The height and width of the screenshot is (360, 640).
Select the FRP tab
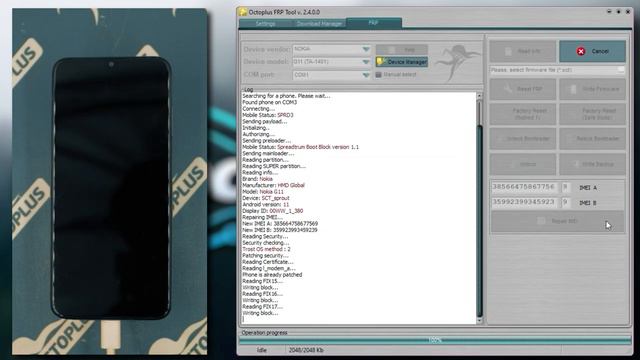[373, 23]
